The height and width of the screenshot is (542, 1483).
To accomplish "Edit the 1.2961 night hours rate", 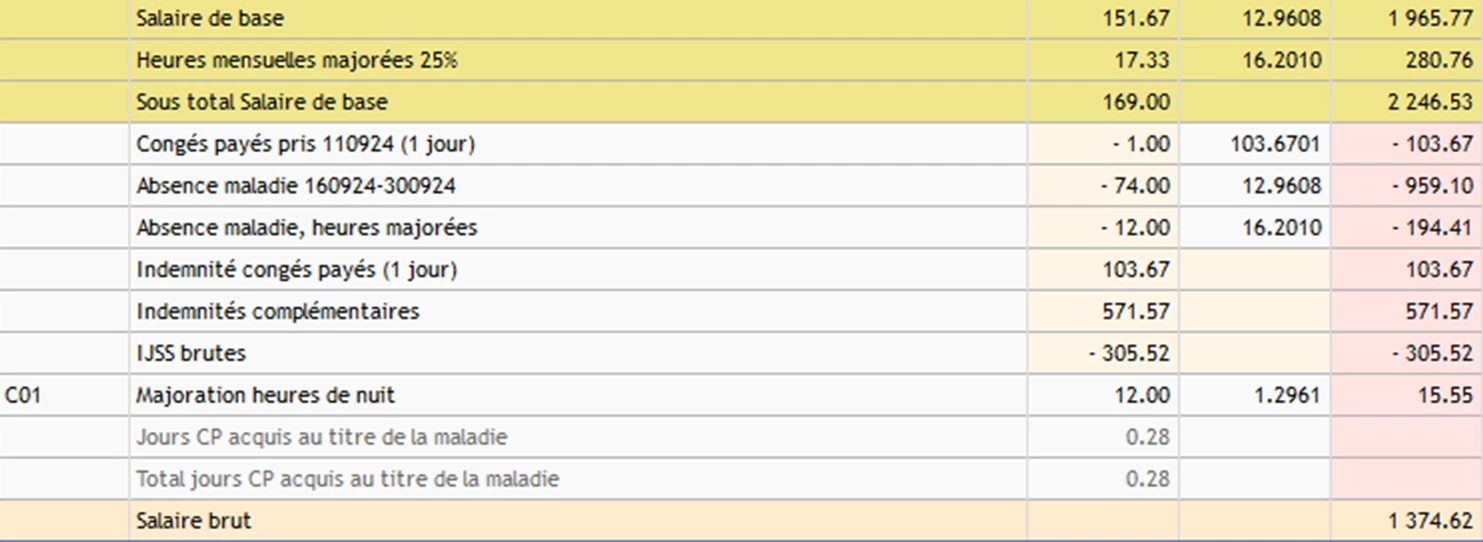I will (x=1287, y=396).
